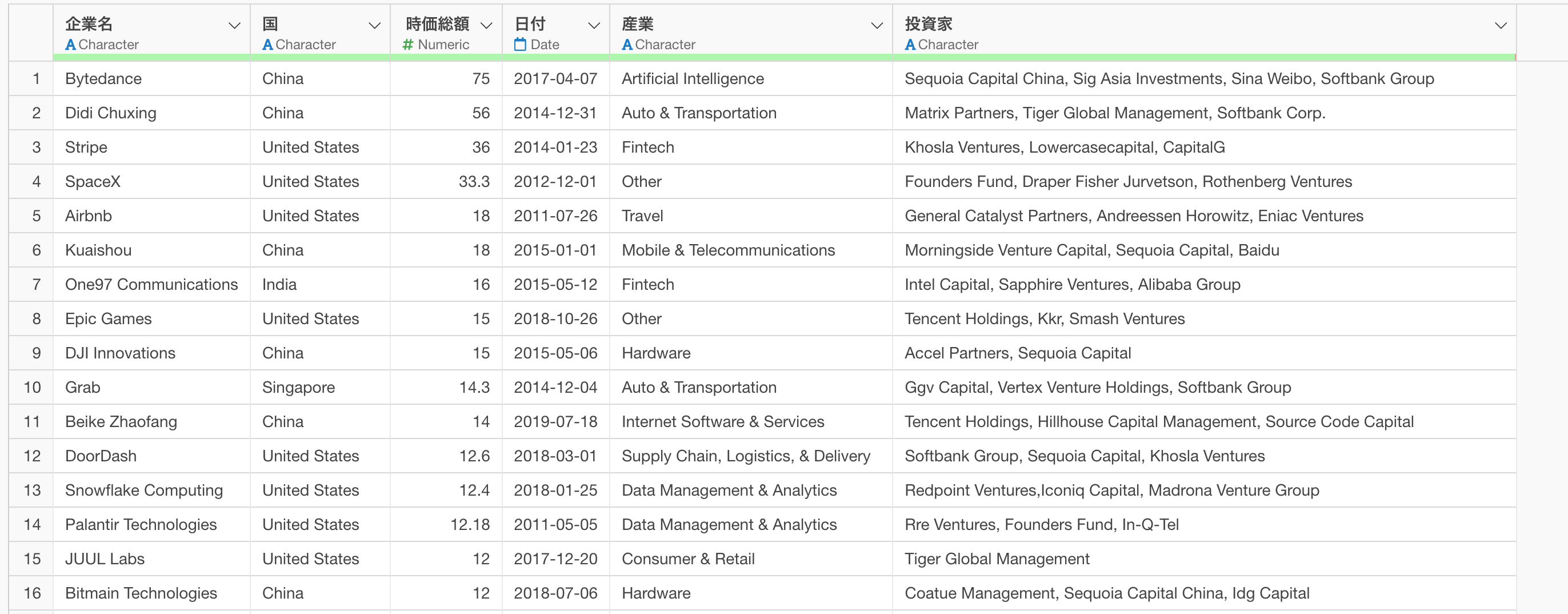
Task: Click the Consumer & Retail industry cell
Action: [751, 559]
